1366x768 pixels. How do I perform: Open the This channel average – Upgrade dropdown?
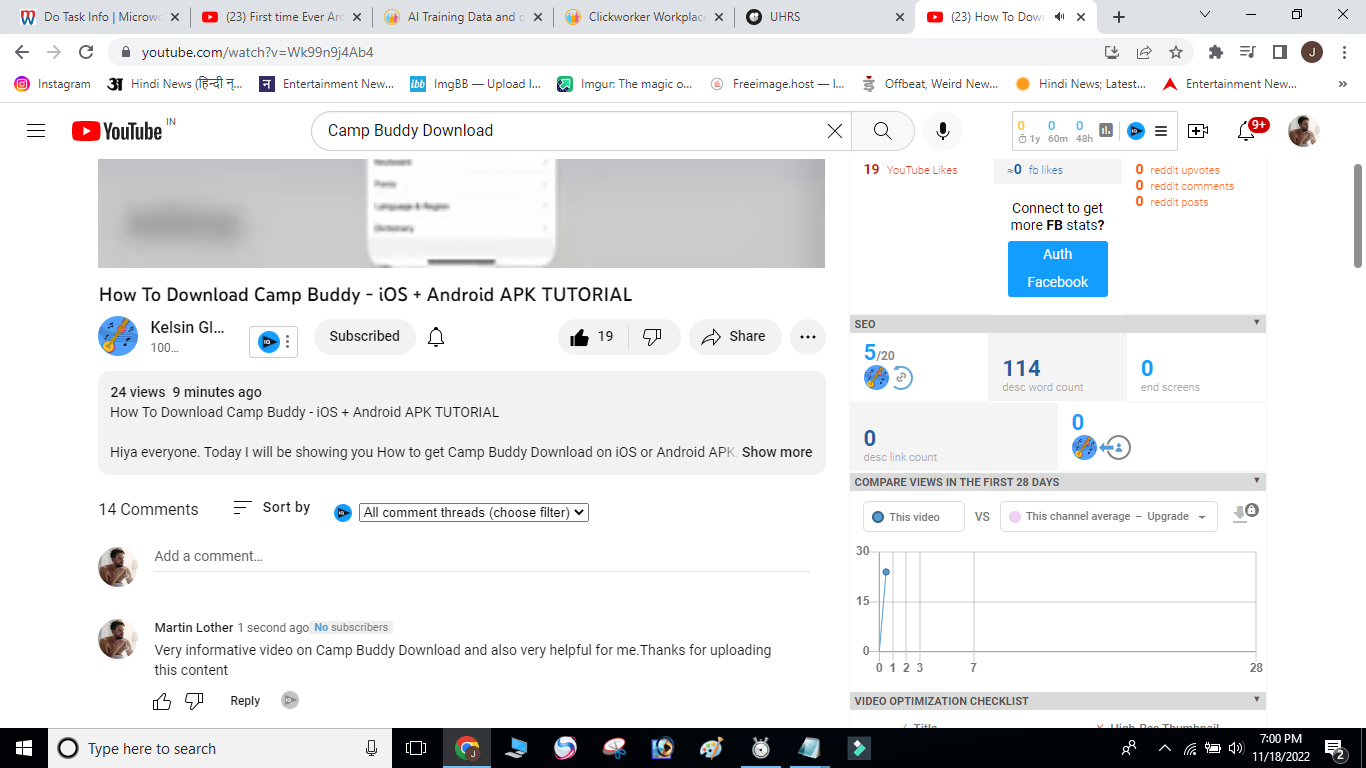click(1109, 517)
